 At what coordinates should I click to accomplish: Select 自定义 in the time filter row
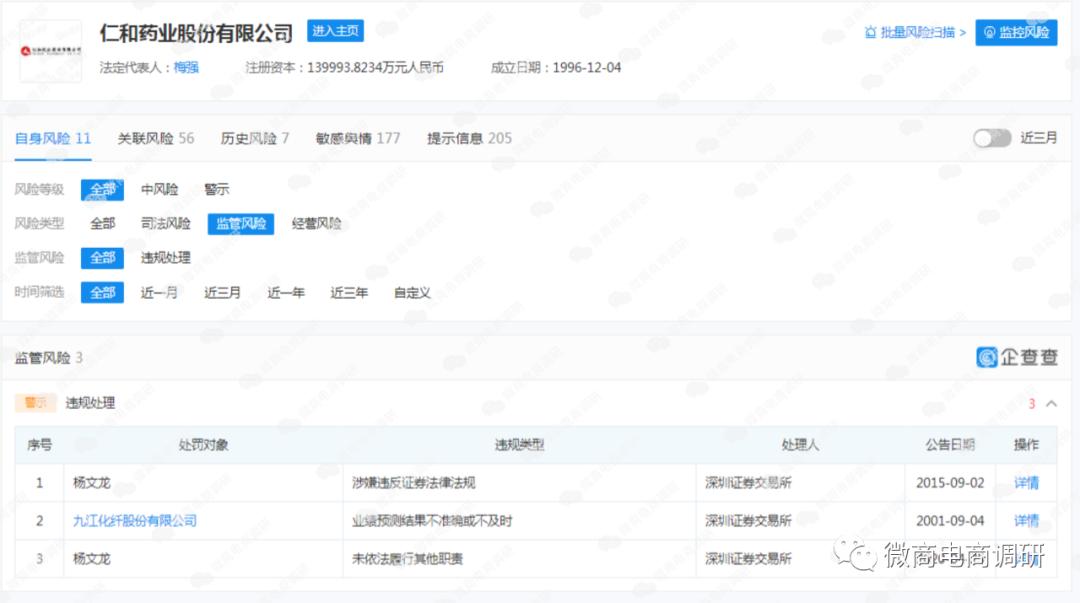pos(410,292)
